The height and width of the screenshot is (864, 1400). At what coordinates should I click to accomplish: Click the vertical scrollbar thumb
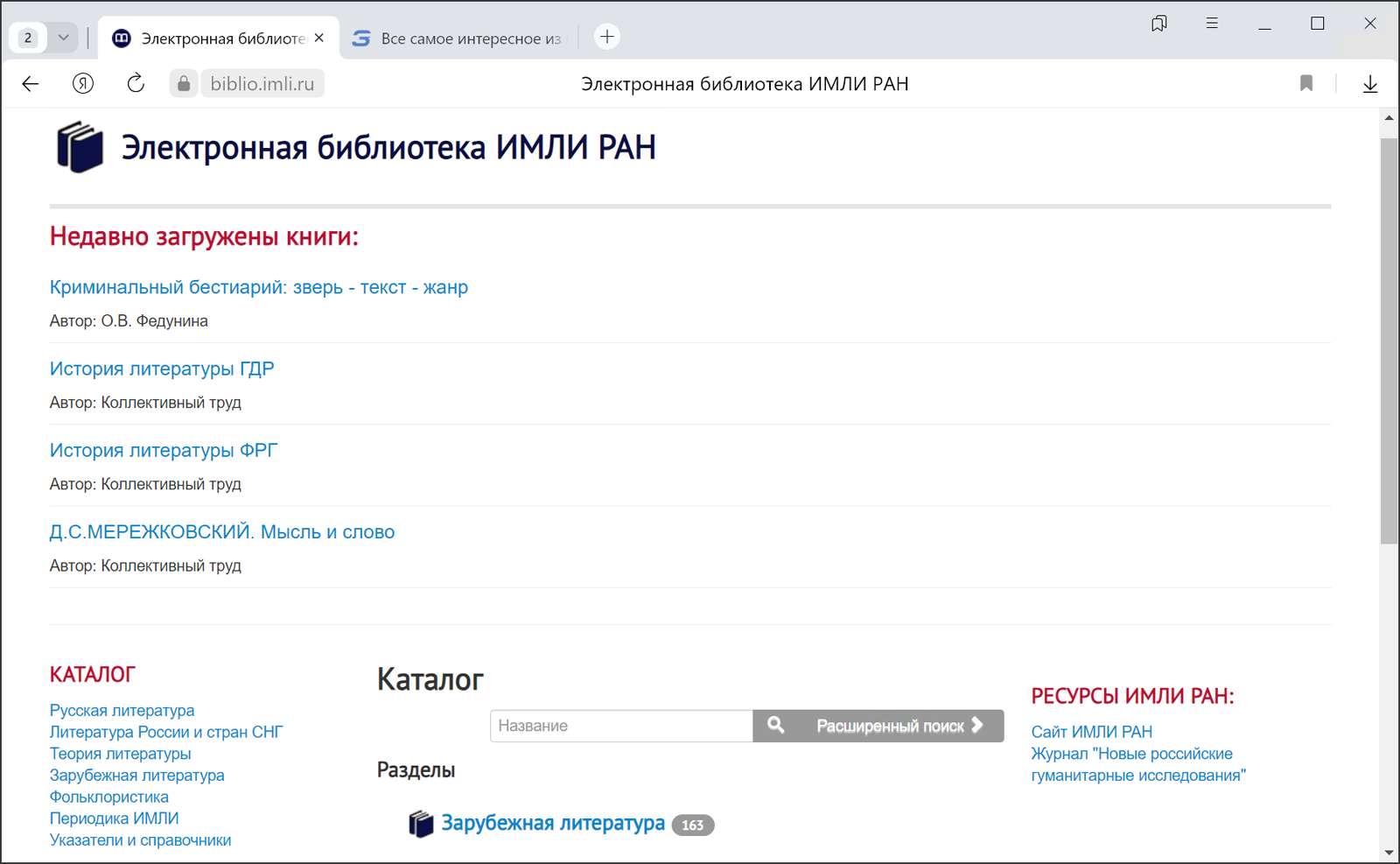tap(1389, 340)
